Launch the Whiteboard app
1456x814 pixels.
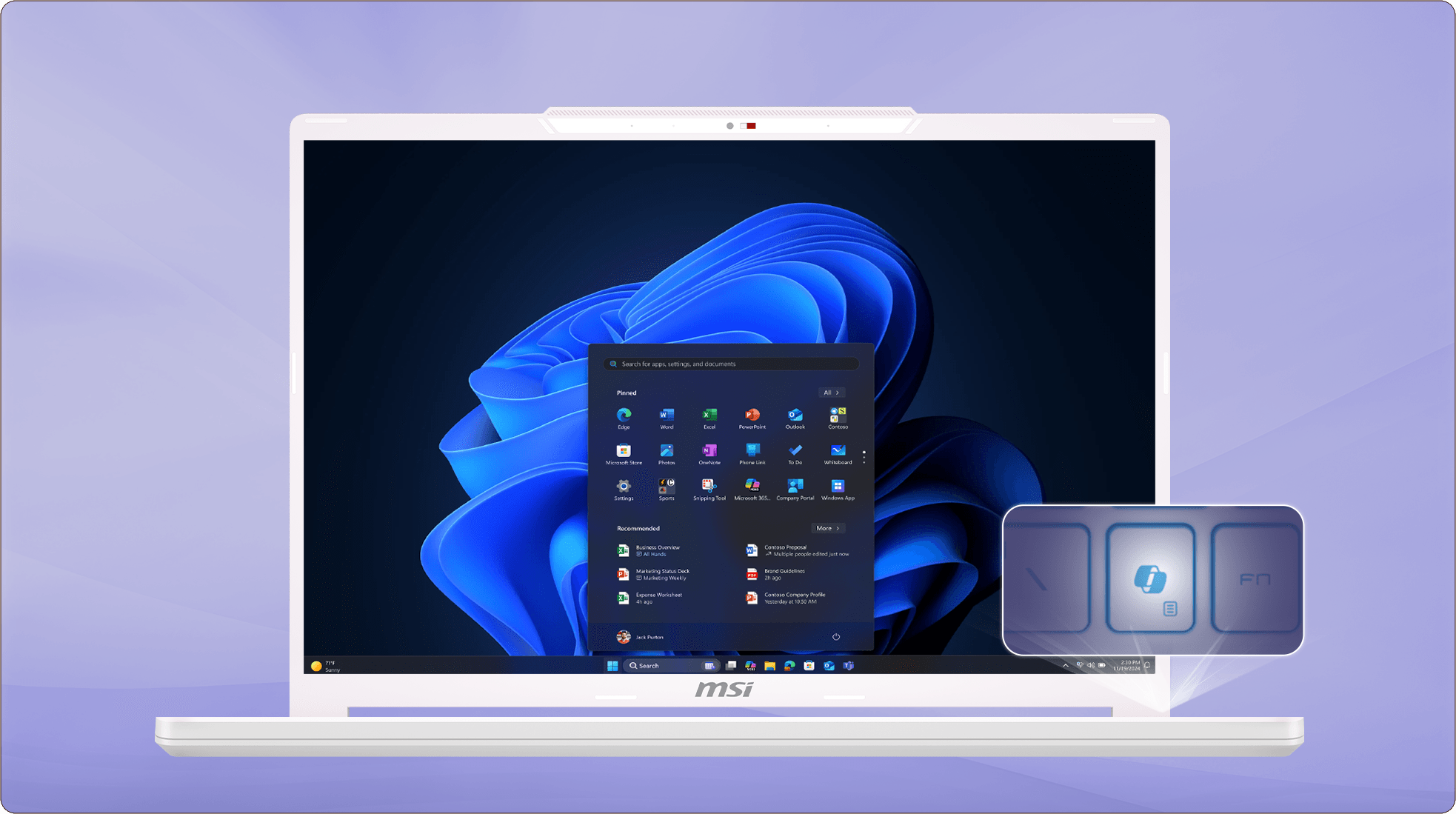tap(838, 454)
